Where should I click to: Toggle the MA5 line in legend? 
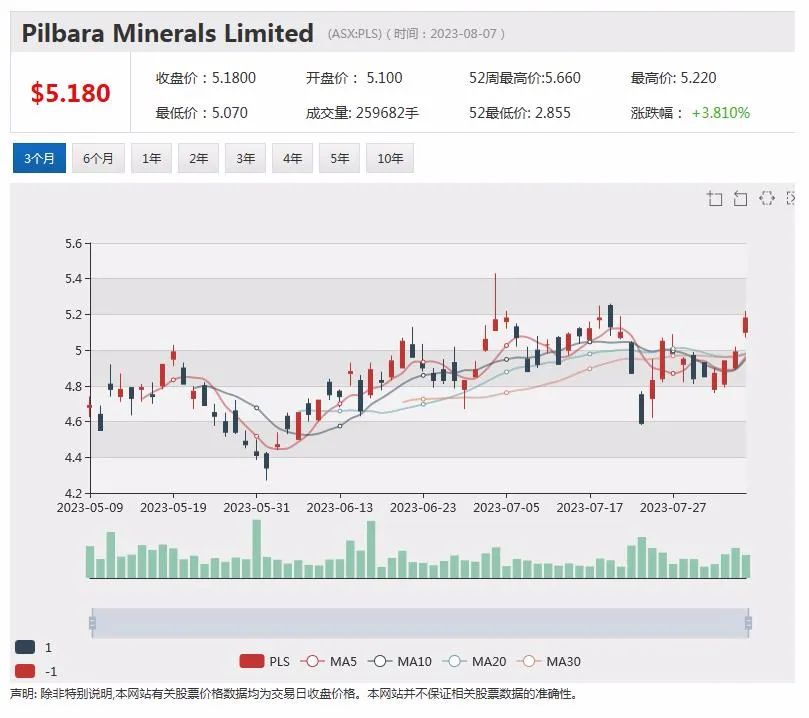click(329, 661)
